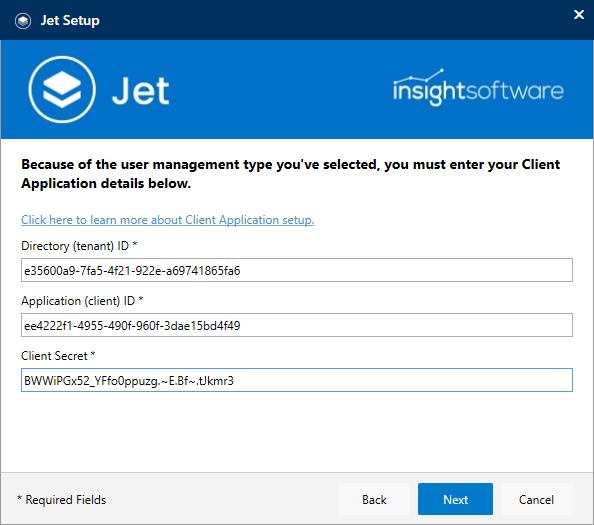594x525 pixels.
Task: Cancel the Jet setup wizard
Action: [536, 499]
